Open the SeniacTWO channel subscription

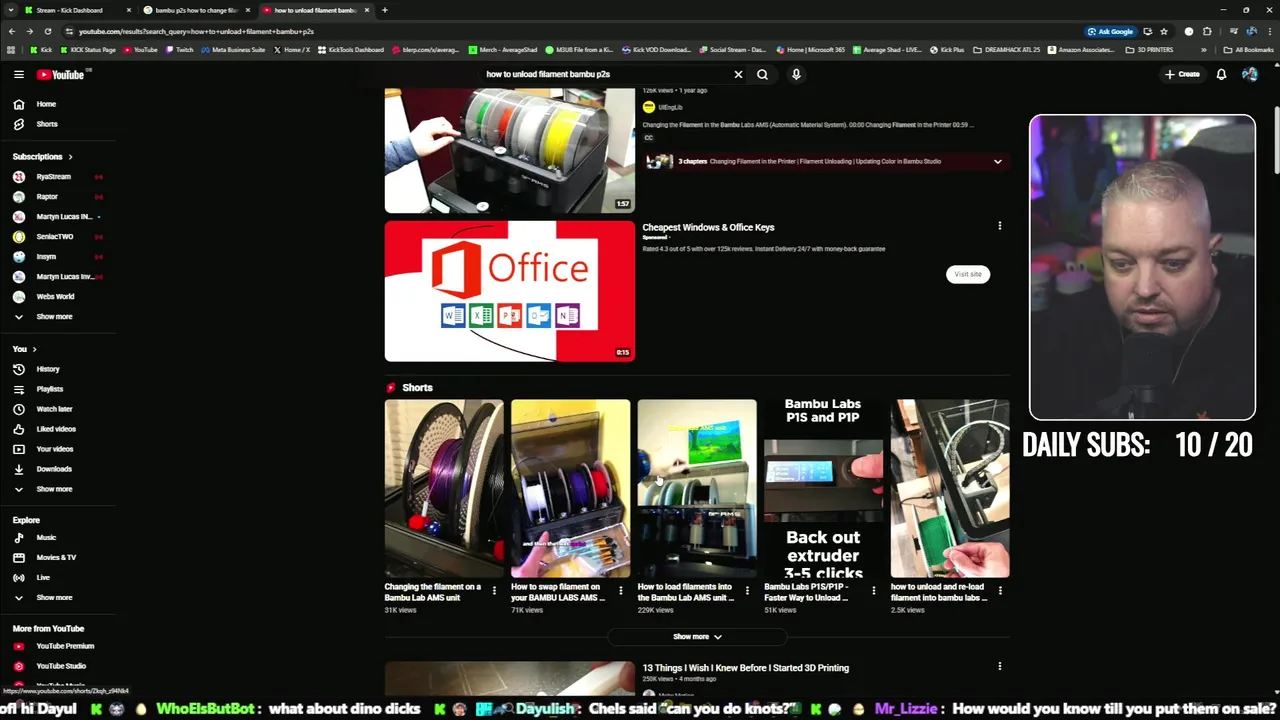click(x=54, y=237)
